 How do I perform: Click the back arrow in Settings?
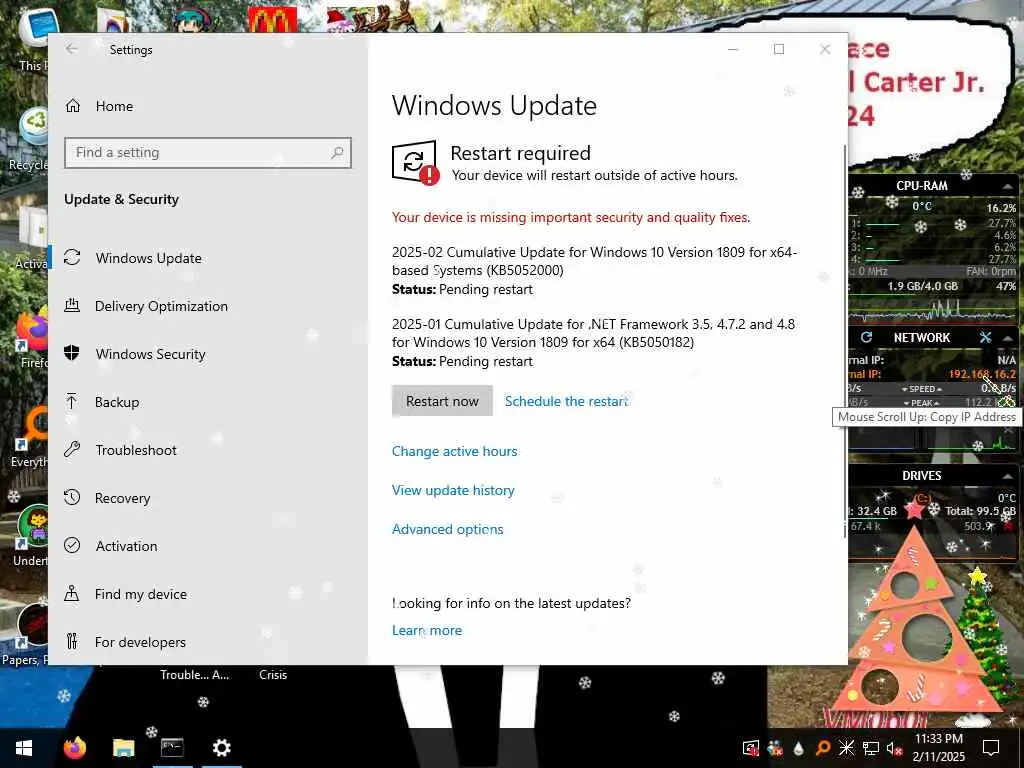click(72, 49)
